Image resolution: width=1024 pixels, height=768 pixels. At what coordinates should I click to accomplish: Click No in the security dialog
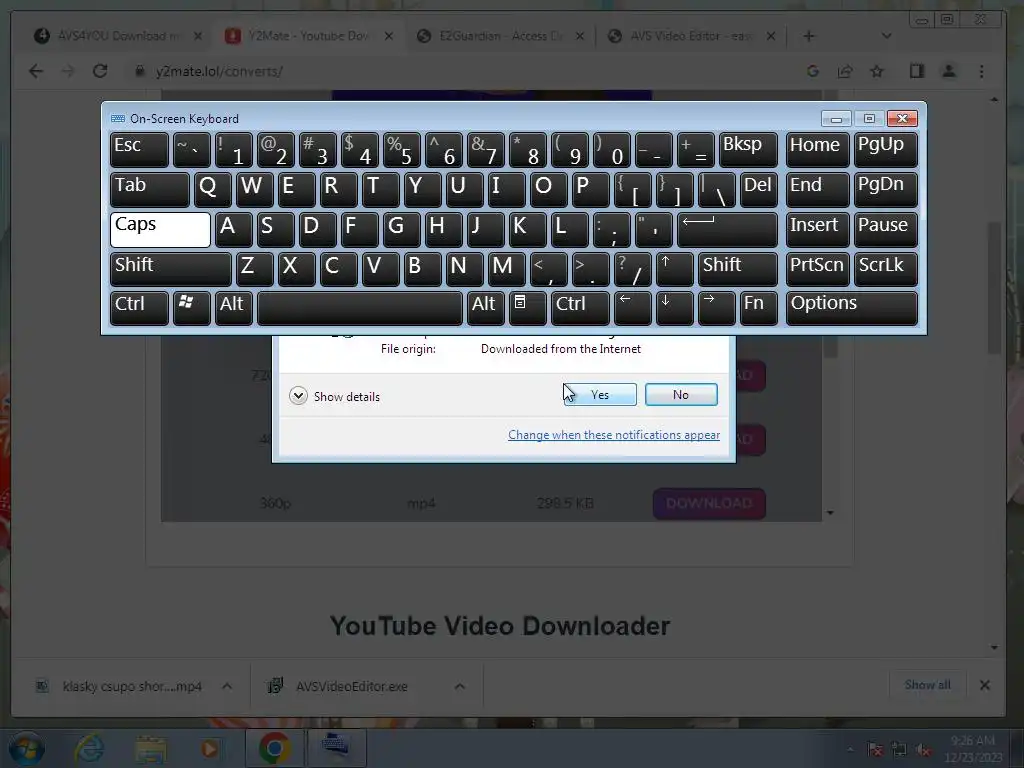click(x=680, y=394)
